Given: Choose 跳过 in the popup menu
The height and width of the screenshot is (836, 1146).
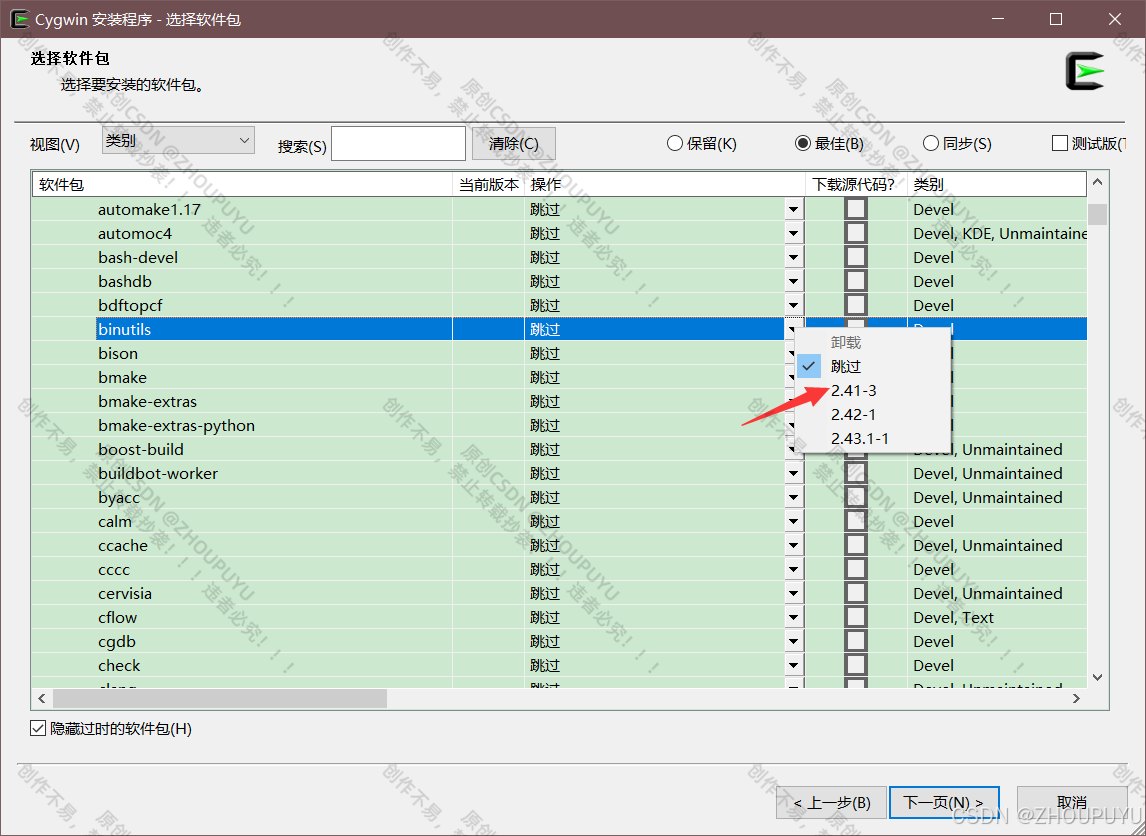Looking at the screenshot, I should [x=873, y=366].
